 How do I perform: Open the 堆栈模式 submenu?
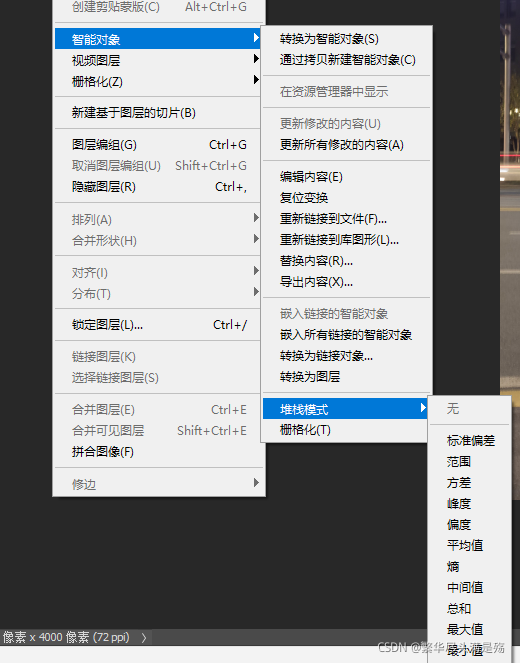[345, 409]
